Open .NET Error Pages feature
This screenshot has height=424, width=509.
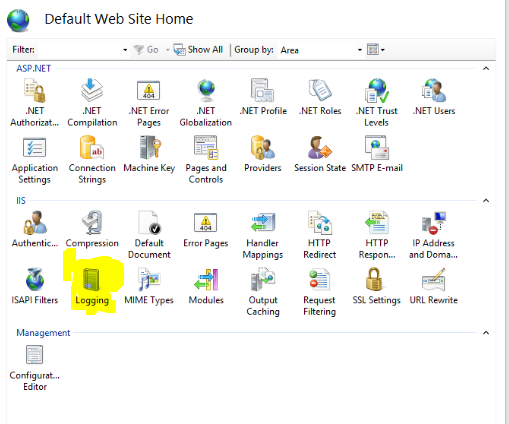149,103
